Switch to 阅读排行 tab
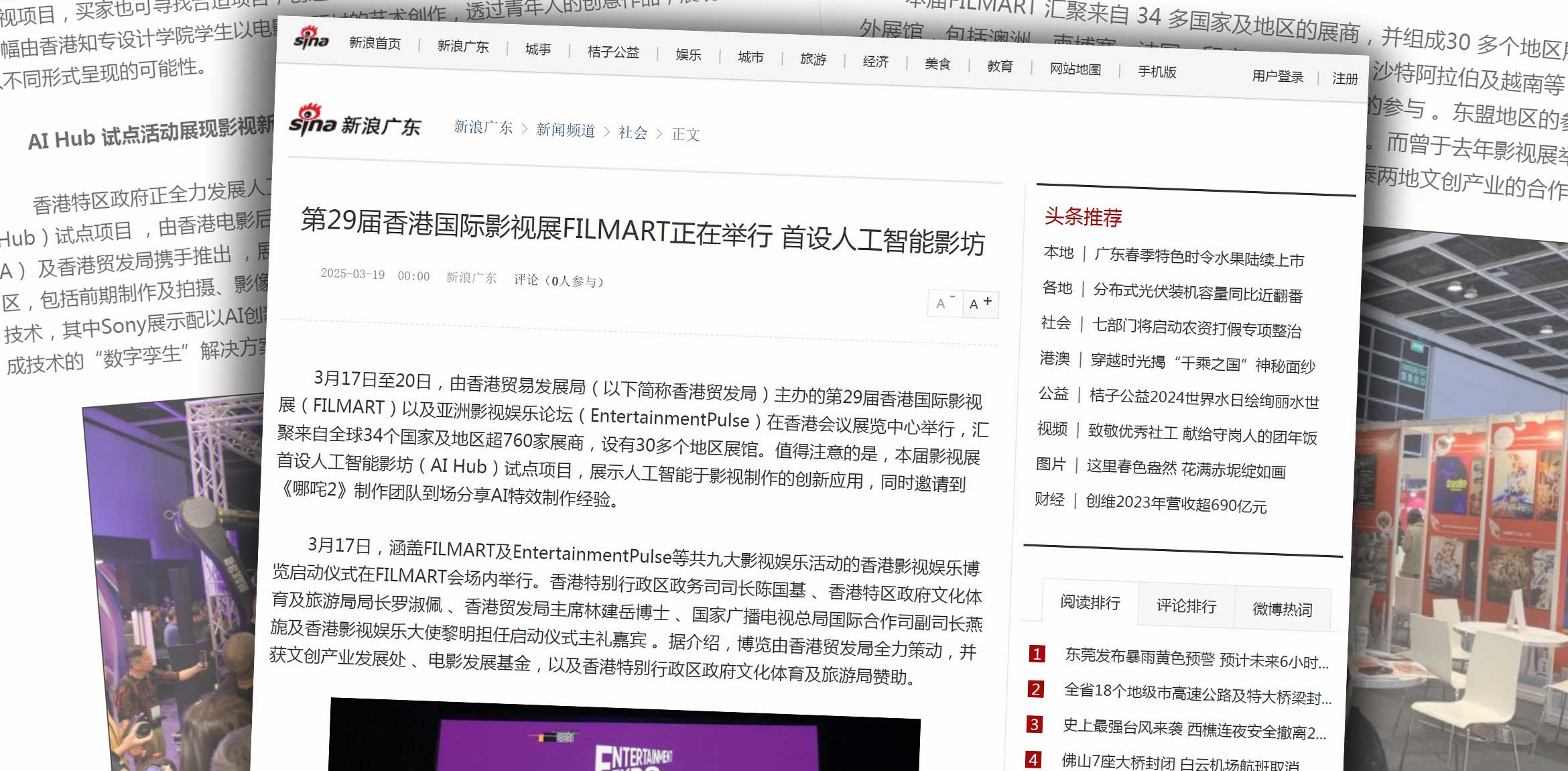 pos(1090,602)
